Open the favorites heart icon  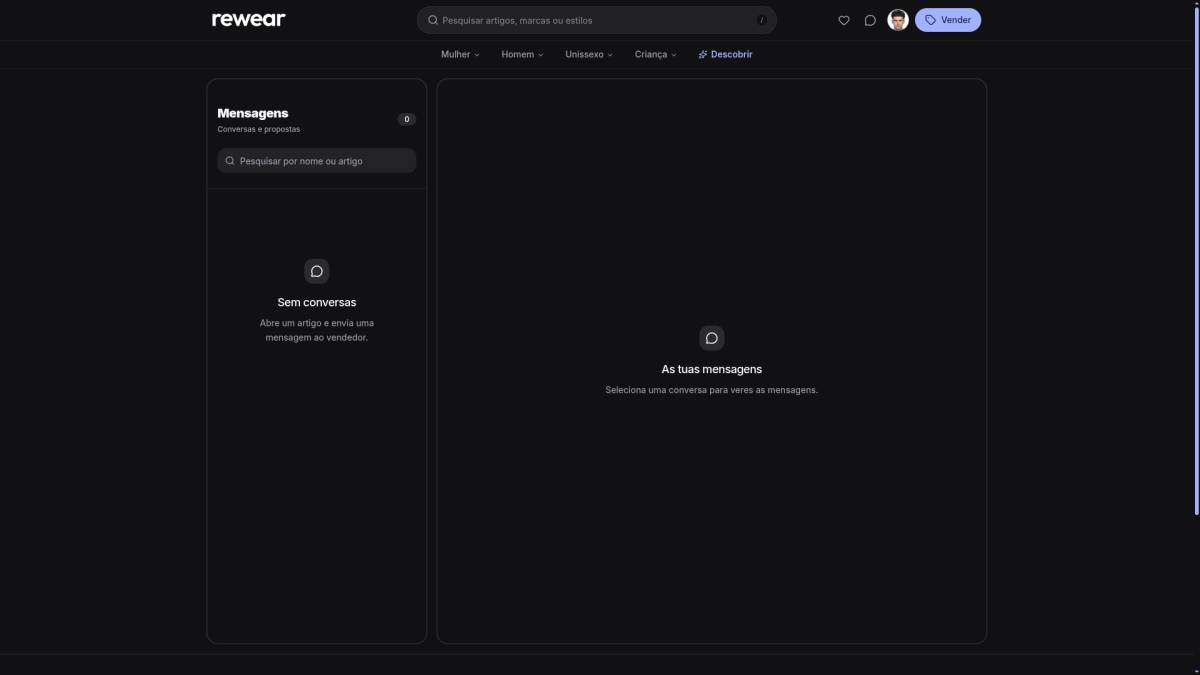point(844,20)
